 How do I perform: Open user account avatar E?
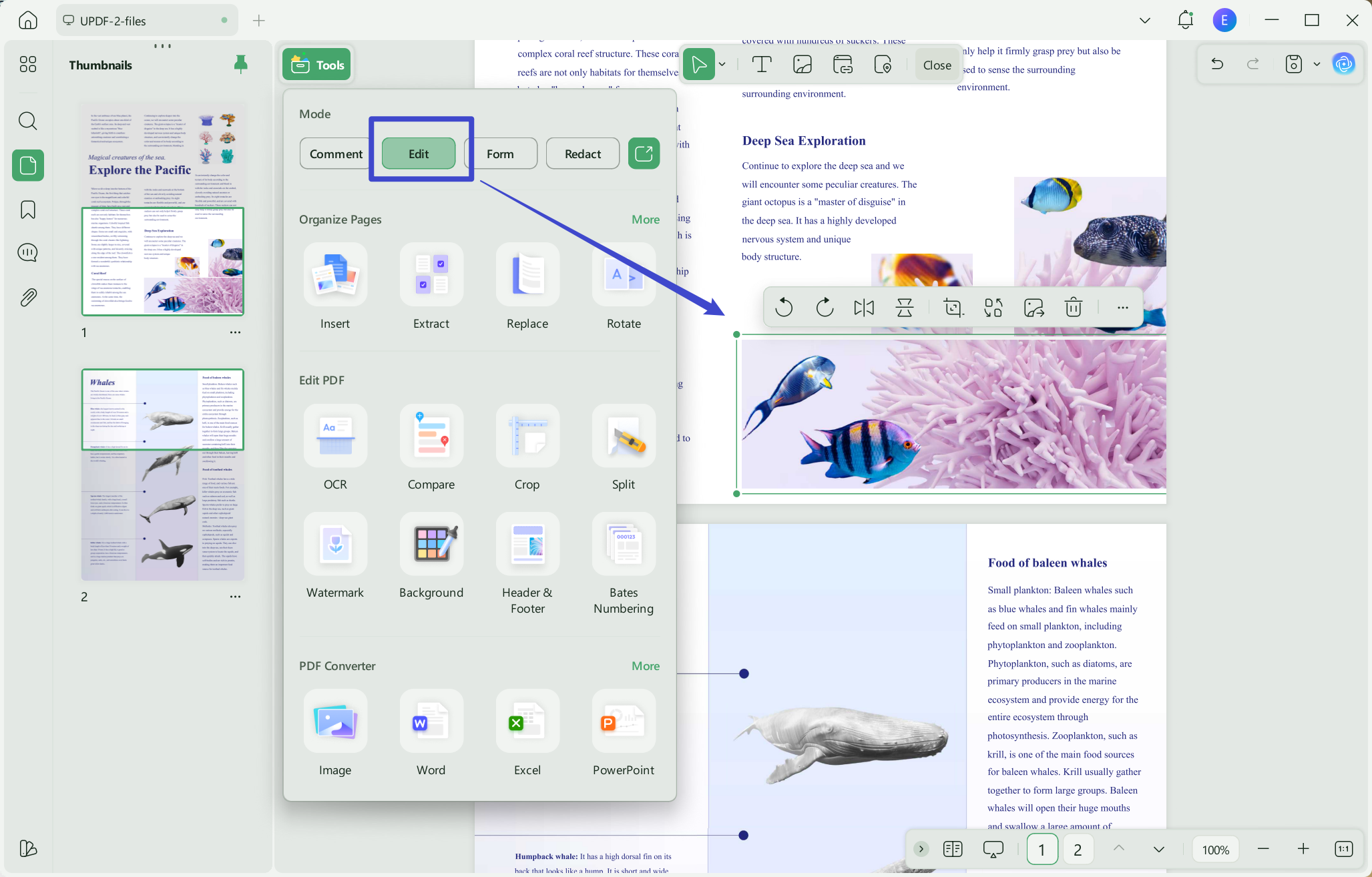pyautogui.click(x=1224, y=20)
